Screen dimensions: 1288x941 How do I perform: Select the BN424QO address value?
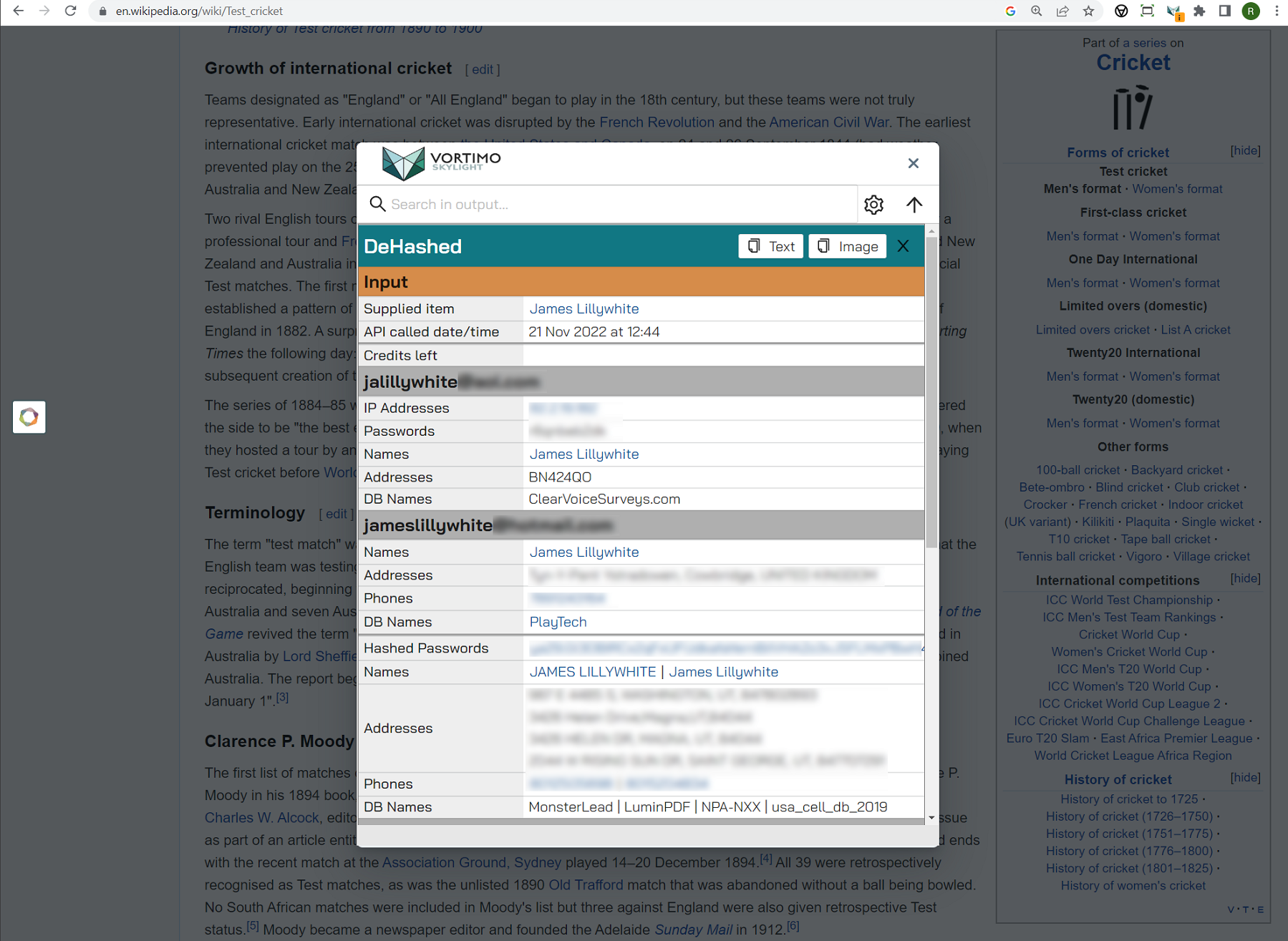560,477
